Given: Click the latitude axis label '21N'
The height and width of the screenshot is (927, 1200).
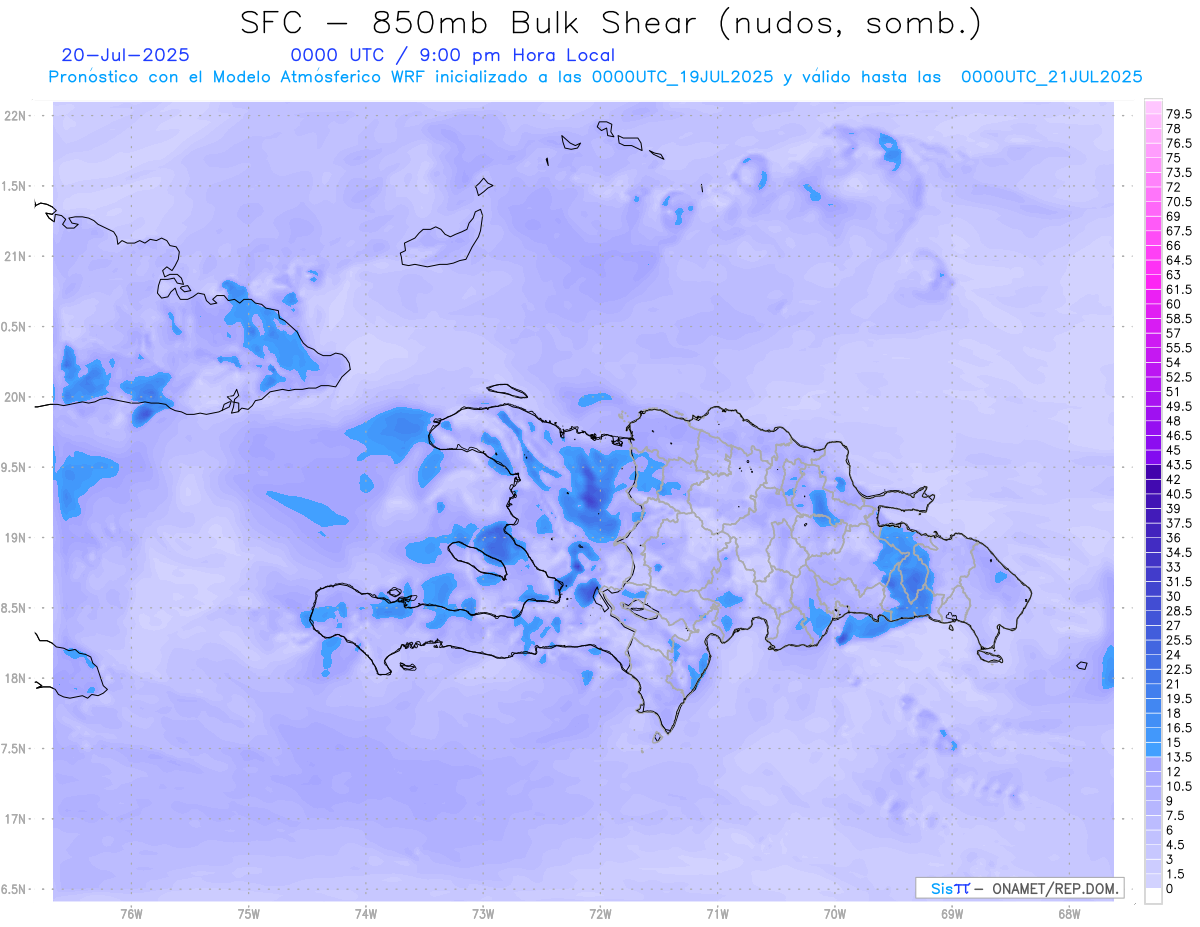Looking at the screenshot, I should [x=17, y=256].
